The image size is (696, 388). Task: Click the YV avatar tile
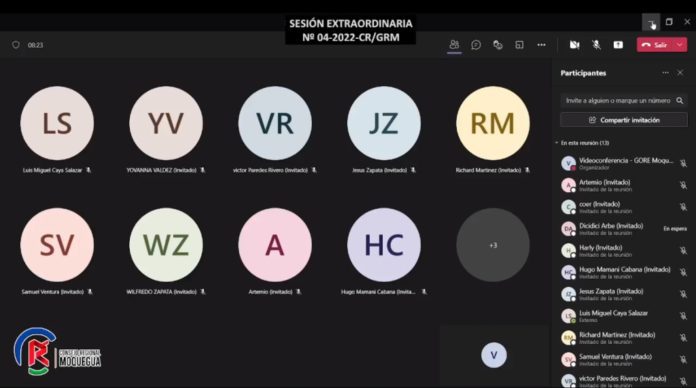pyautogui.click(x=166, y=123)
